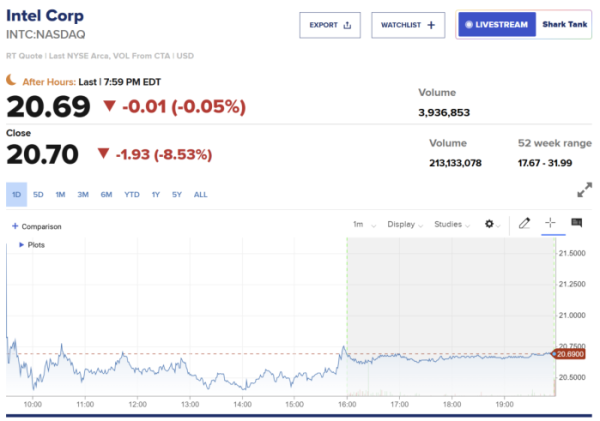This screenshot has width=600, height=421.
Task: Open chart settings gear menu
Action: [492, 225]
